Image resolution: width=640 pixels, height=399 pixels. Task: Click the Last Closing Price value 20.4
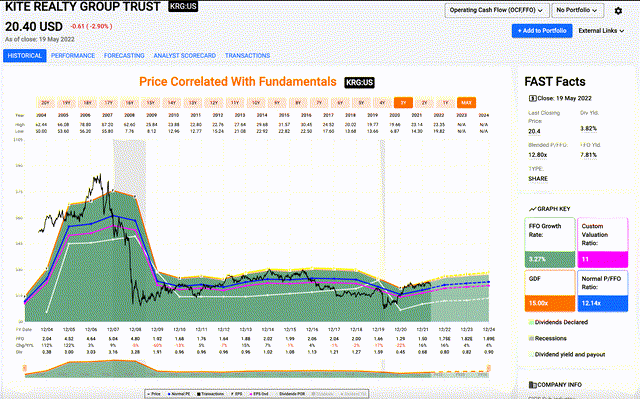[x=534, y=131]
